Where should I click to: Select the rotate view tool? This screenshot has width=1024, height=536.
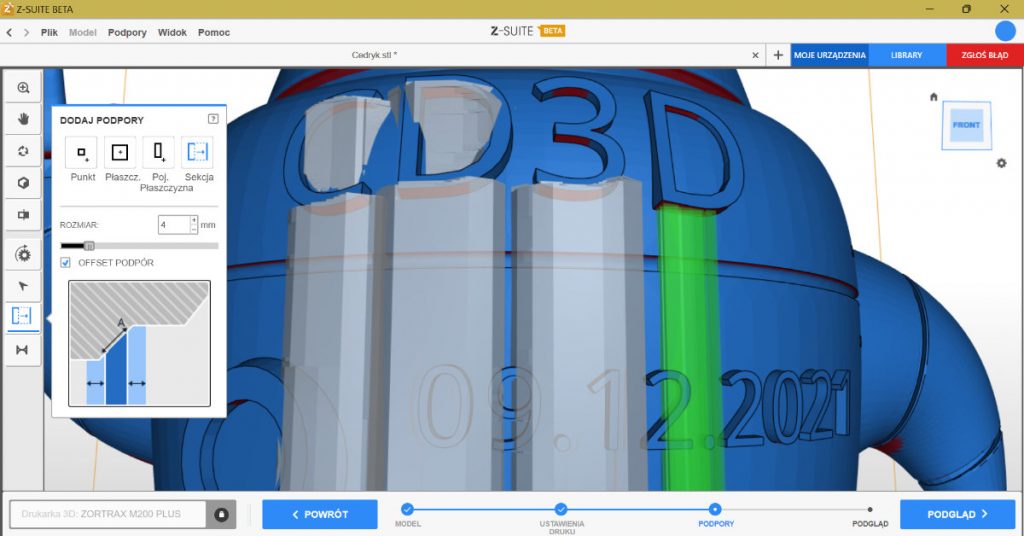point(24,151)
